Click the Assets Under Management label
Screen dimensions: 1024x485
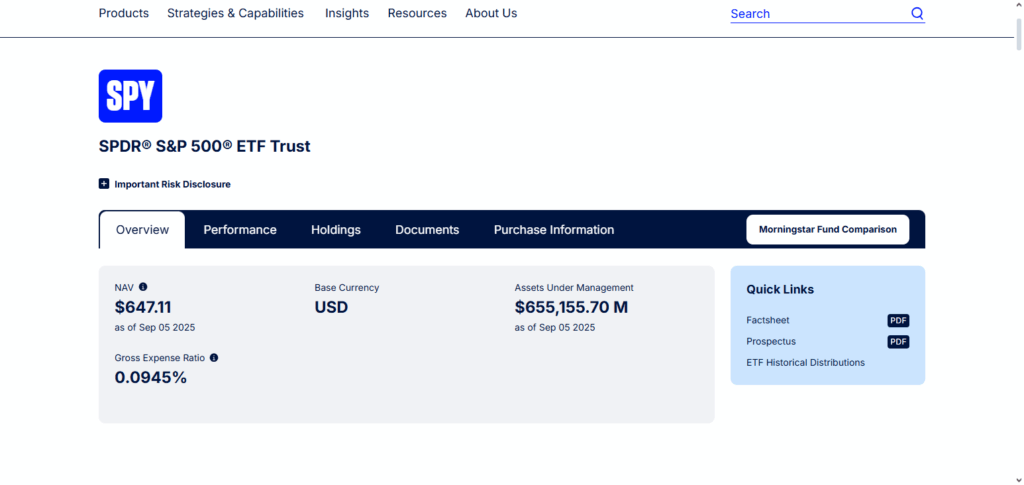[574, 287]
